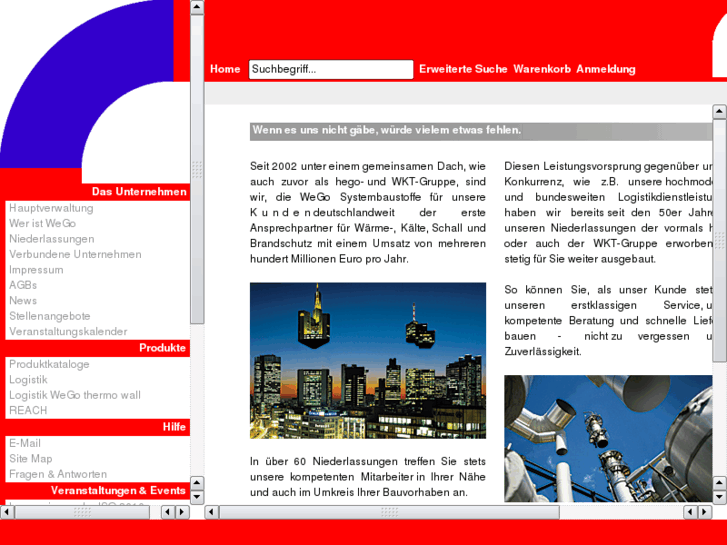
Task: Open the Home link in top navigation
Action: tap(225, 69)
